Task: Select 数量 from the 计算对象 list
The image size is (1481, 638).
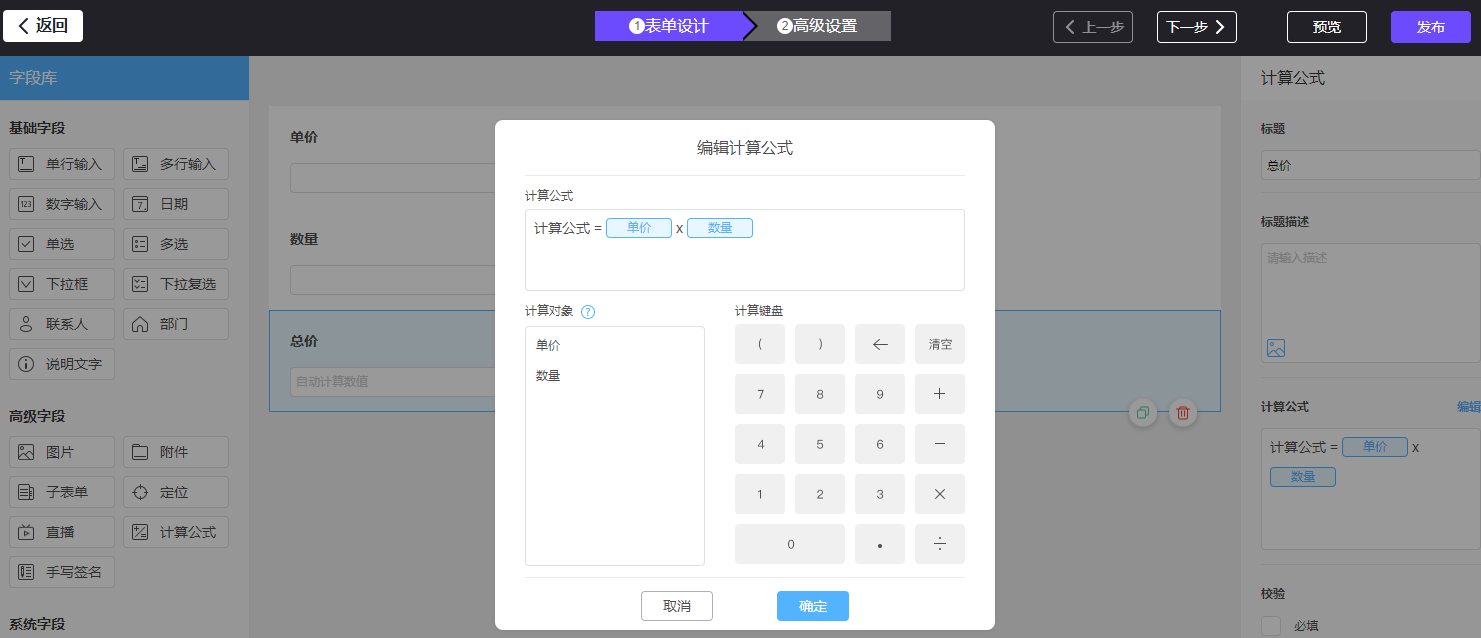Action: (x=548, y=376)
